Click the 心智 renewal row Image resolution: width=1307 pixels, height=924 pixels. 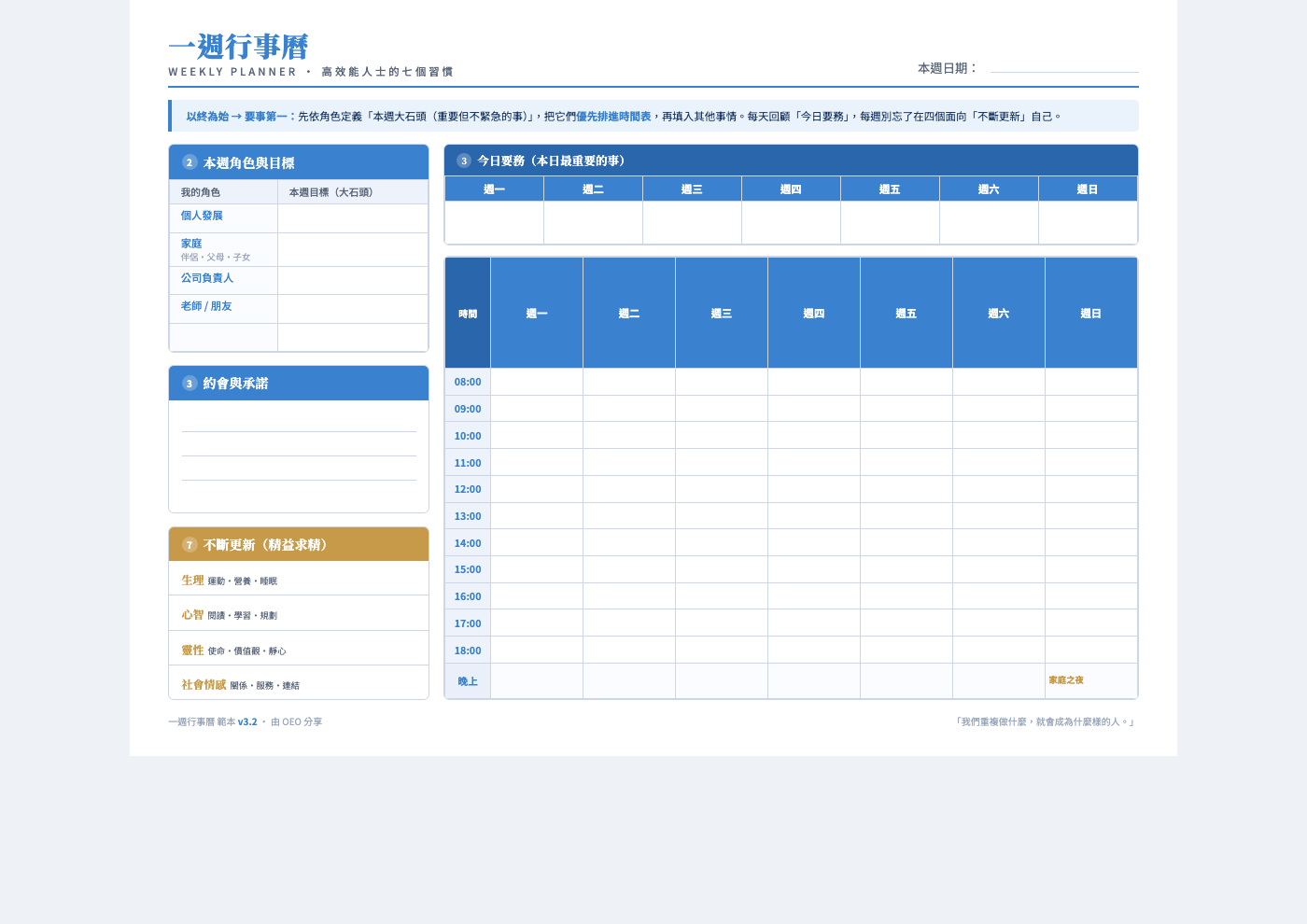[299, 613]
